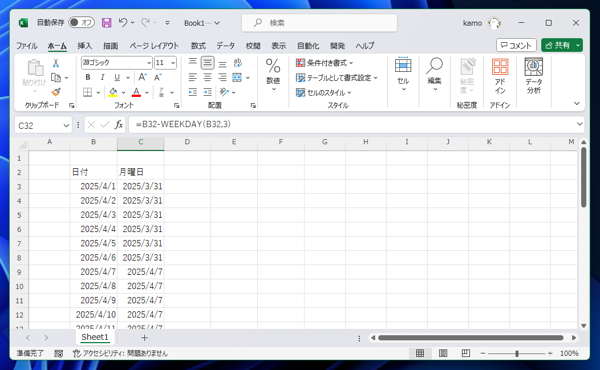Increase indent
The height and width of the screenshot is (370, 600).
point(207,92)
